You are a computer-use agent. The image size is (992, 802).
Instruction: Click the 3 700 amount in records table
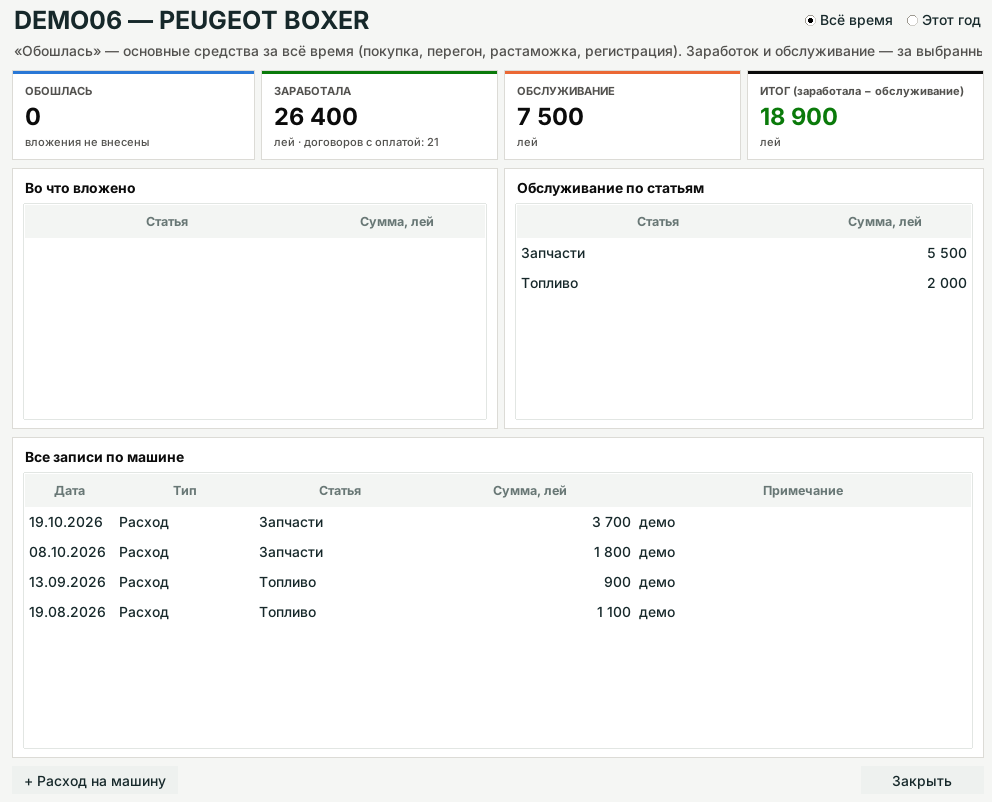pos(611,522)
